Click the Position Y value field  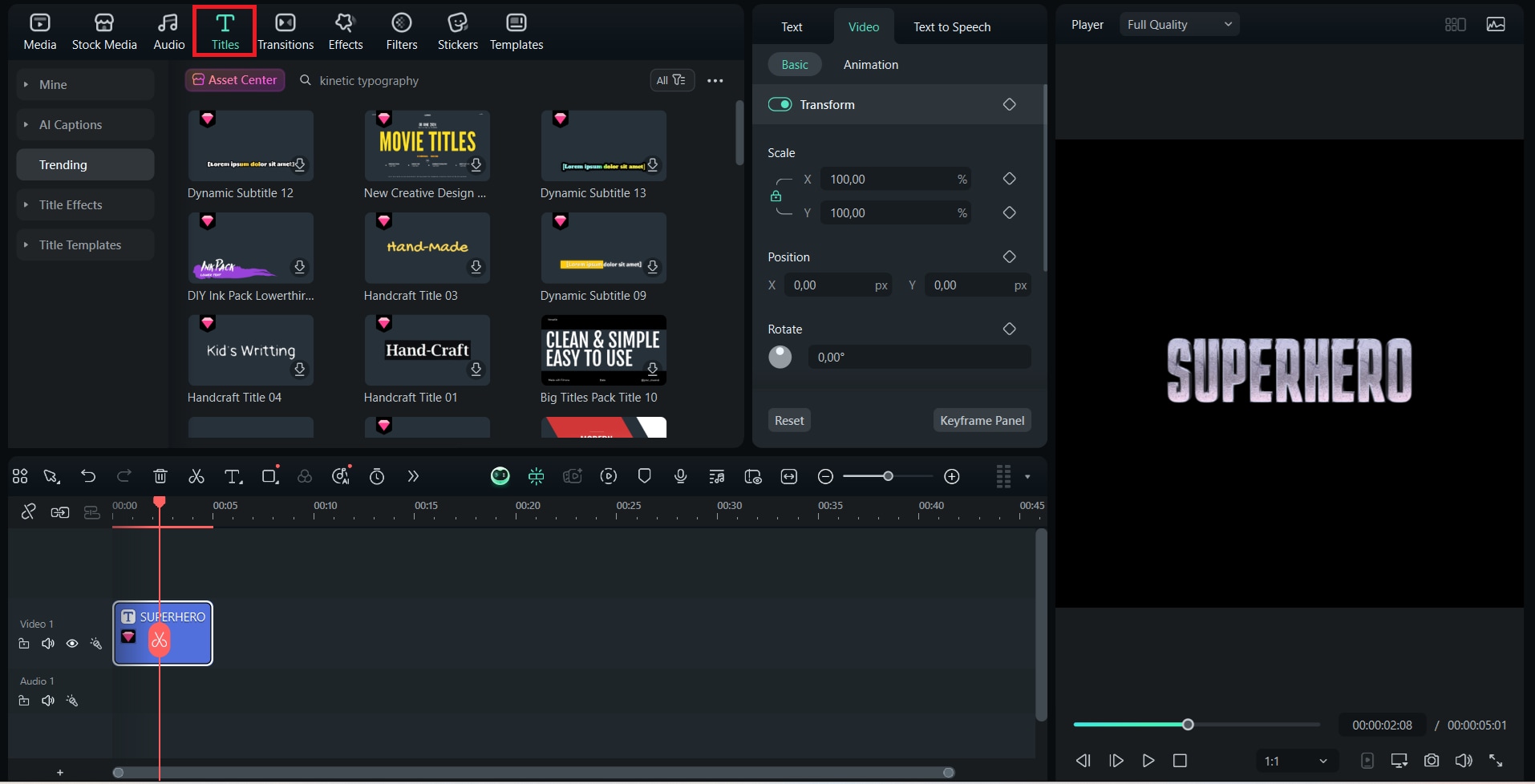pos(977,285)
